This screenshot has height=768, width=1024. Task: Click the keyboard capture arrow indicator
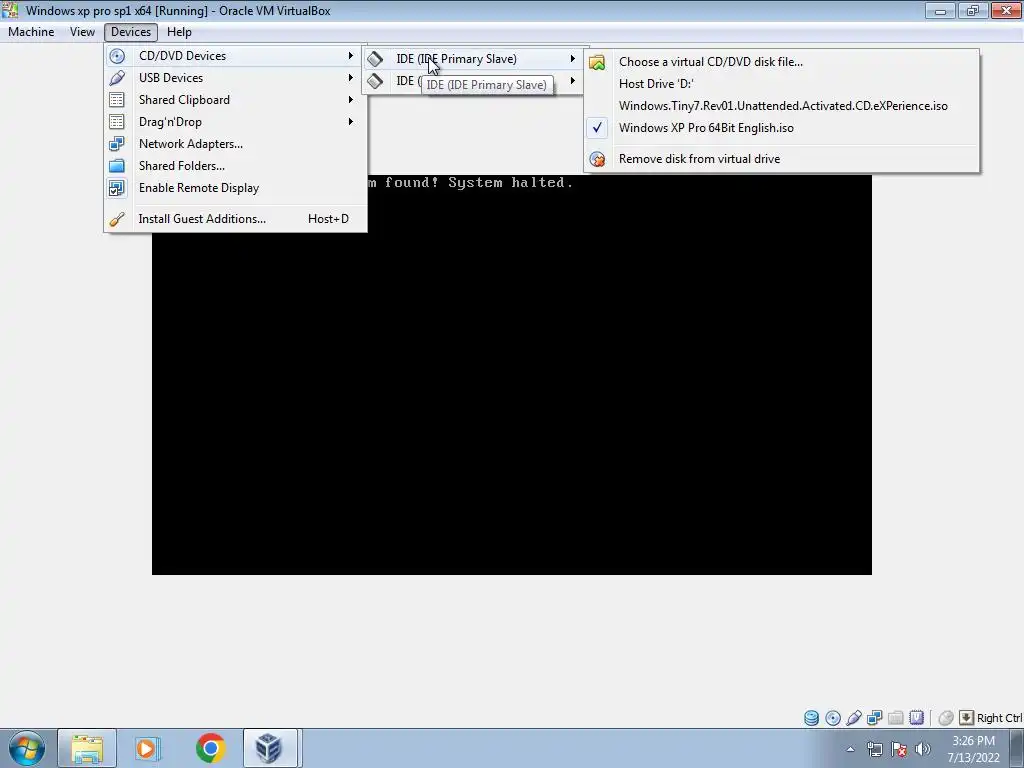coord(966,718)
